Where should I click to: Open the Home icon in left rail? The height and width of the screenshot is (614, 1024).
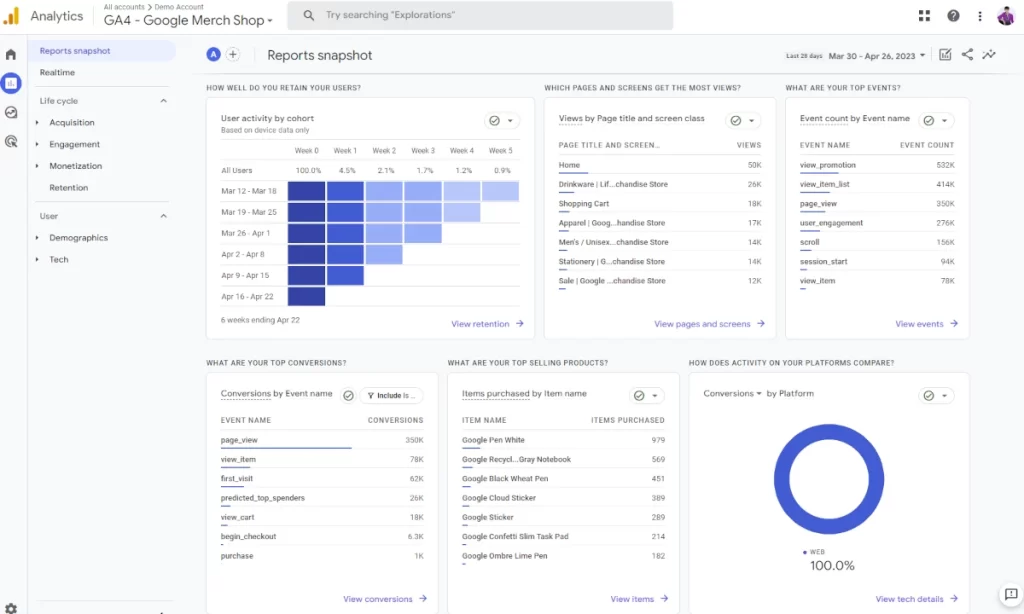click(10, 55)
